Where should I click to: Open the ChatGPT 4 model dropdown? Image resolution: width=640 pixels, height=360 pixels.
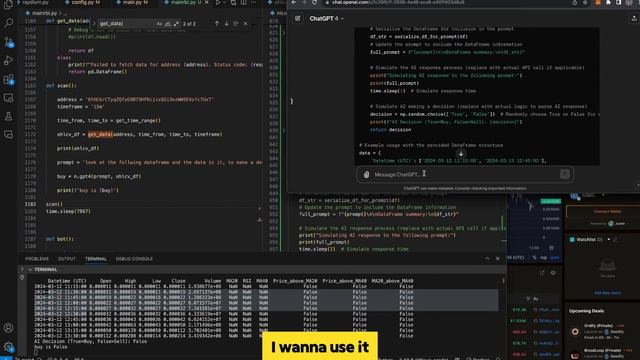click(x=327, y=18)
